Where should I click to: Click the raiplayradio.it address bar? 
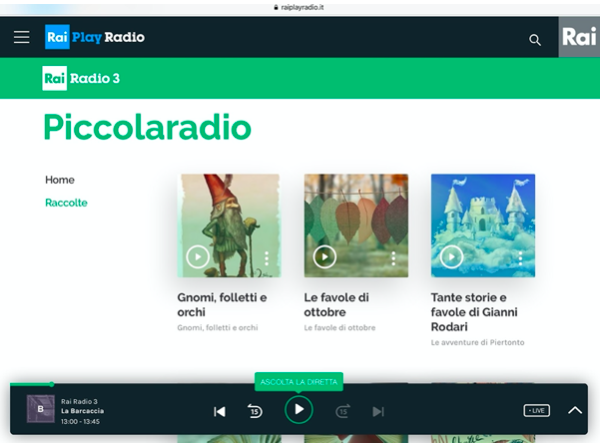[x=299, y=7]
